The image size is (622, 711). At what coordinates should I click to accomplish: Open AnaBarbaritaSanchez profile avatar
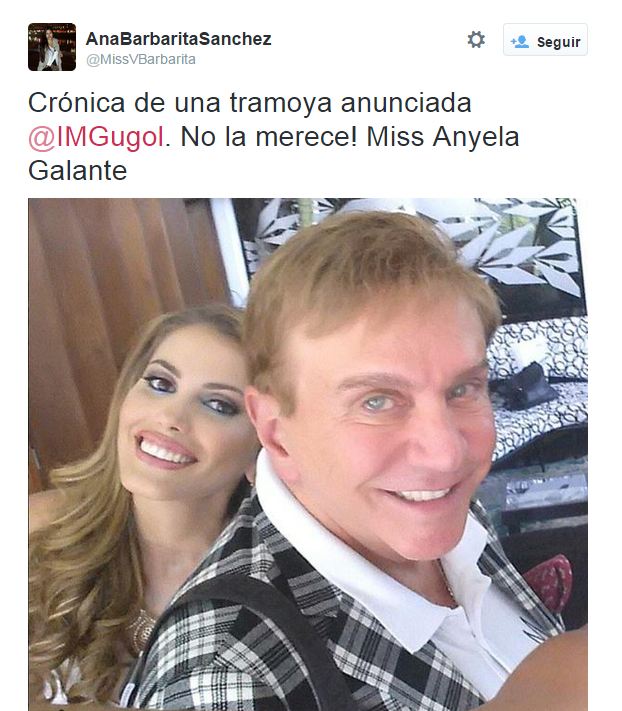pyautogui.click(x=52, y=47)
